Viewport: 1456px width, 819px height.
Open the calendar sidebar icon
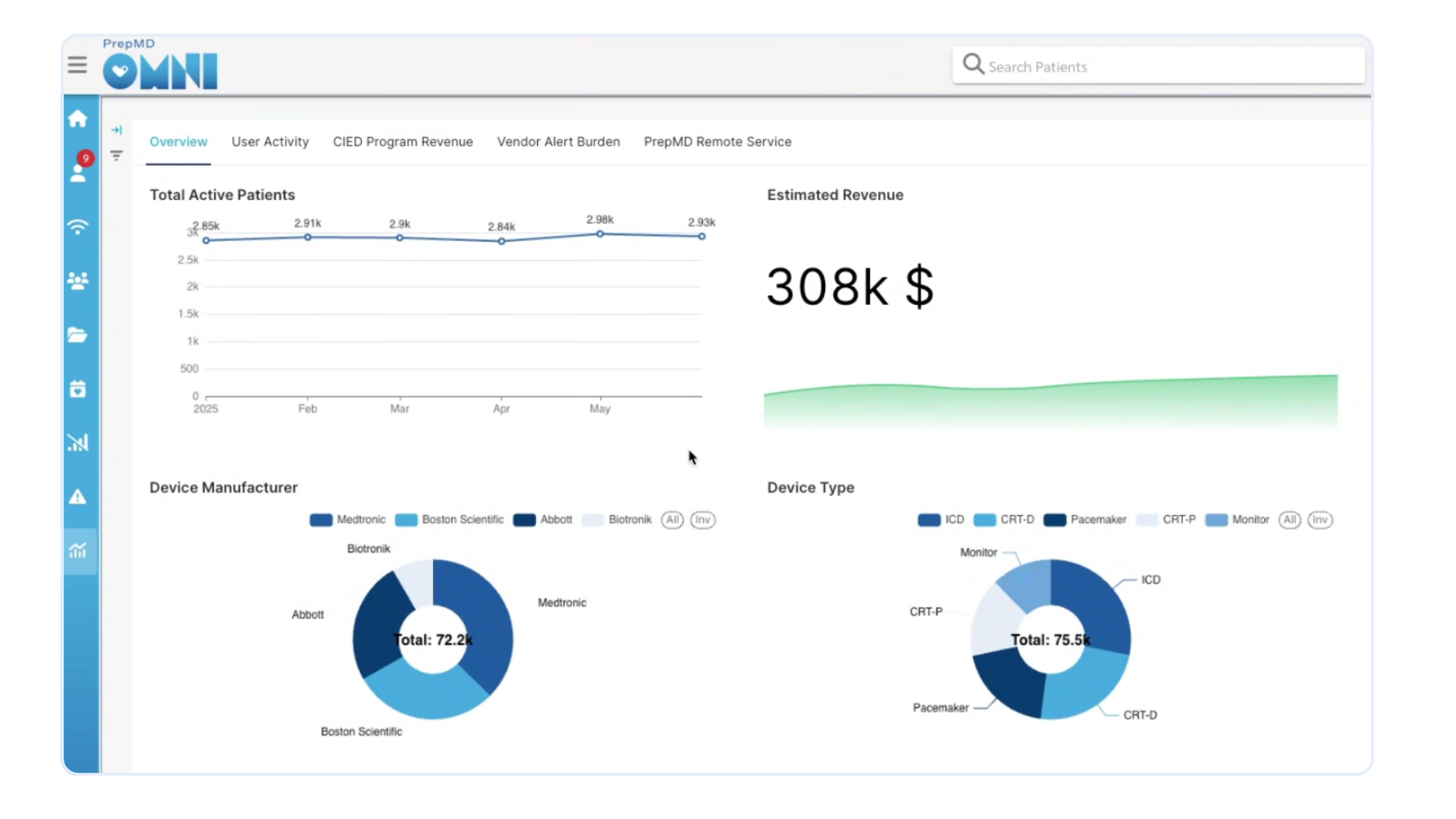[x=77, y=389]
